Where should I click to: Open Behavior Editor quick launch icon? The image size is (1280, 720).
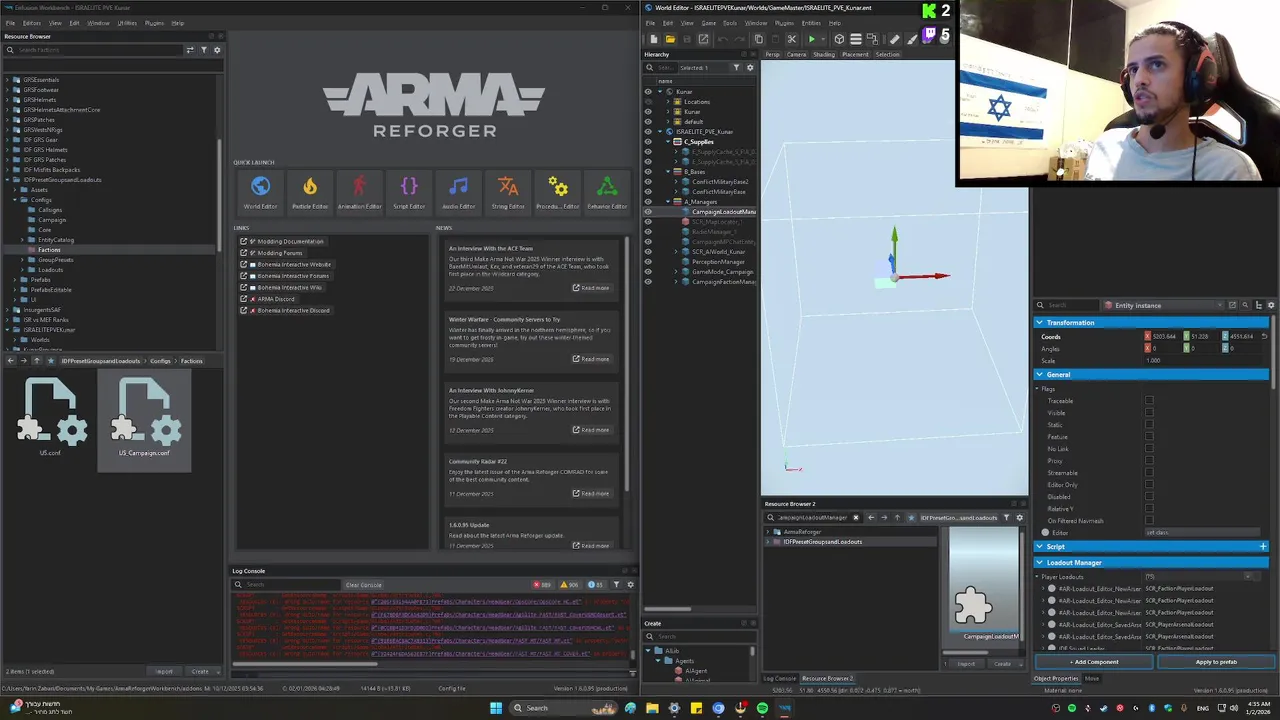(x=607, y=192)
